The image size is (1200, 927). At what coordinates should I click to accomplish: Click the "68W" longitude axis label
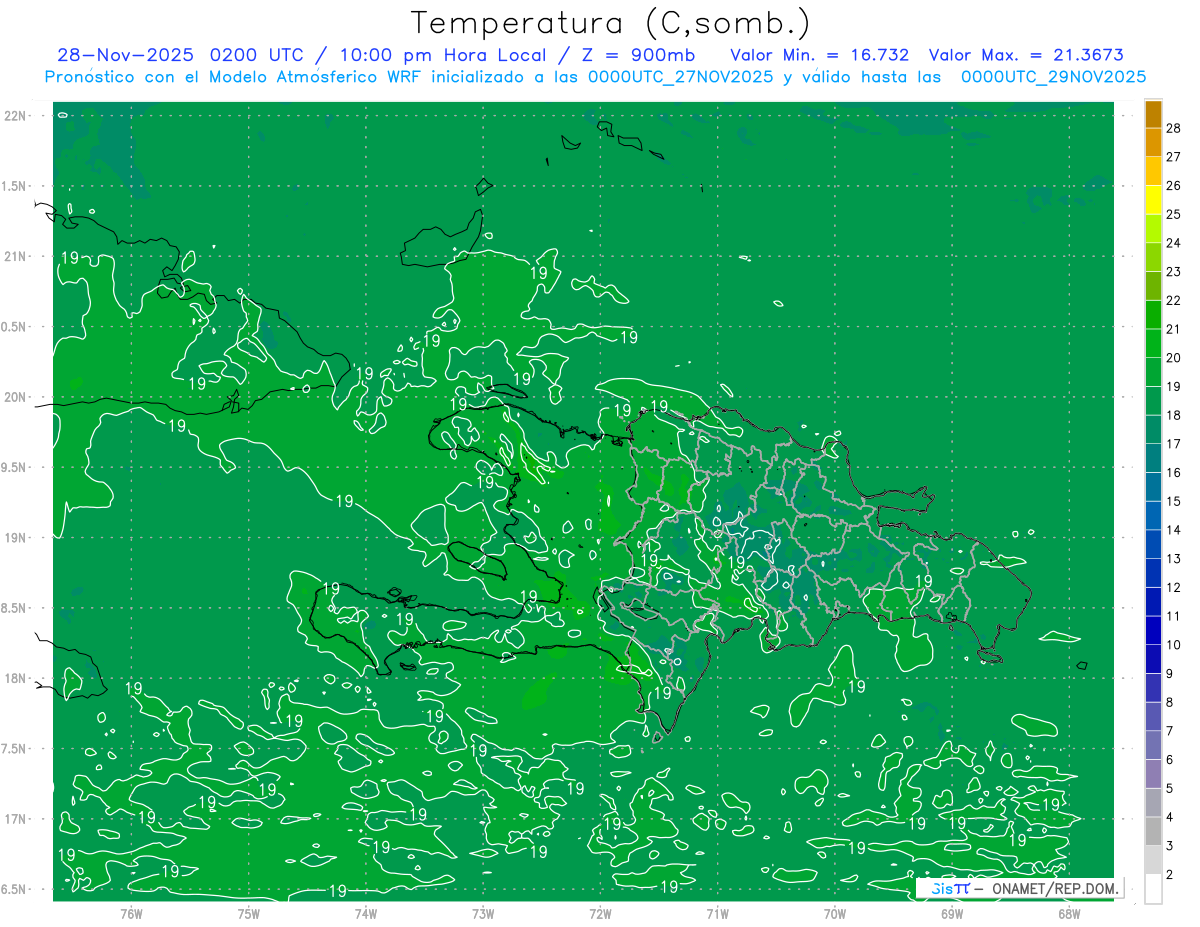click(x=1069, y=913)
